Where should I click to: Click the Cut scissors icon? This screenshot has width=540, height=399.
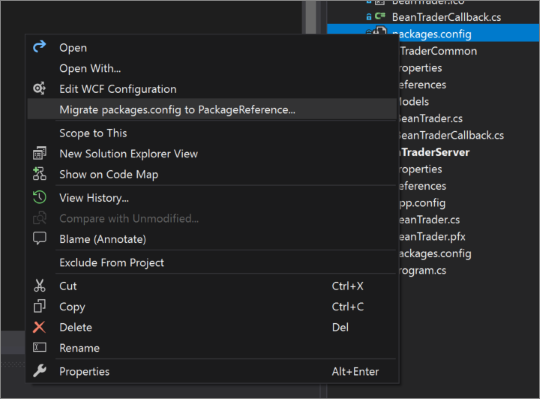point(39,285)
